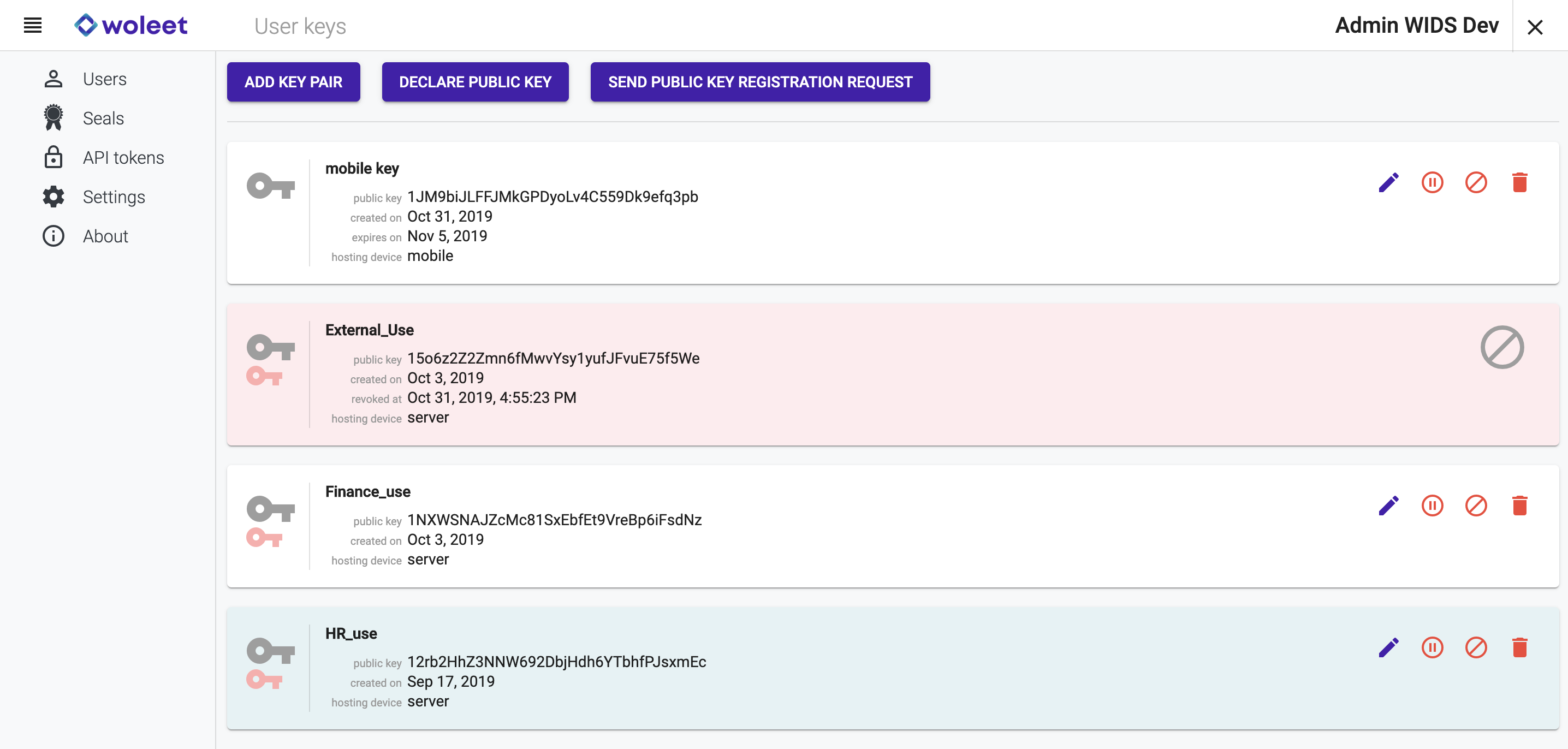Delete the HR_use key with the trash icon

coord(1519,647)
